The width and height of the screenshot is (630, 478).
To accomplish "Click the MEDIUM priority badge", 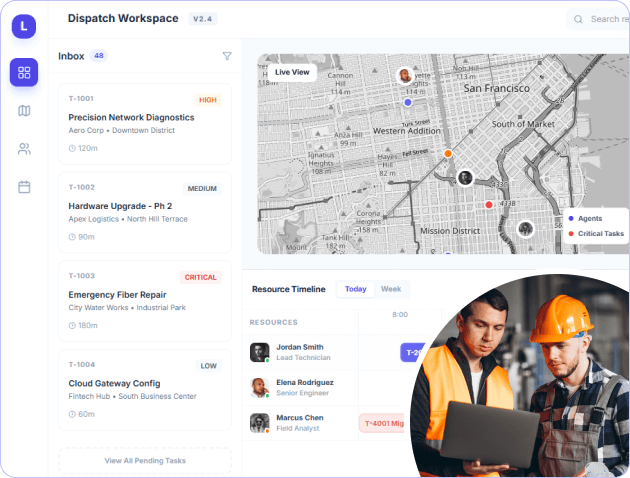I will point(202,189).
